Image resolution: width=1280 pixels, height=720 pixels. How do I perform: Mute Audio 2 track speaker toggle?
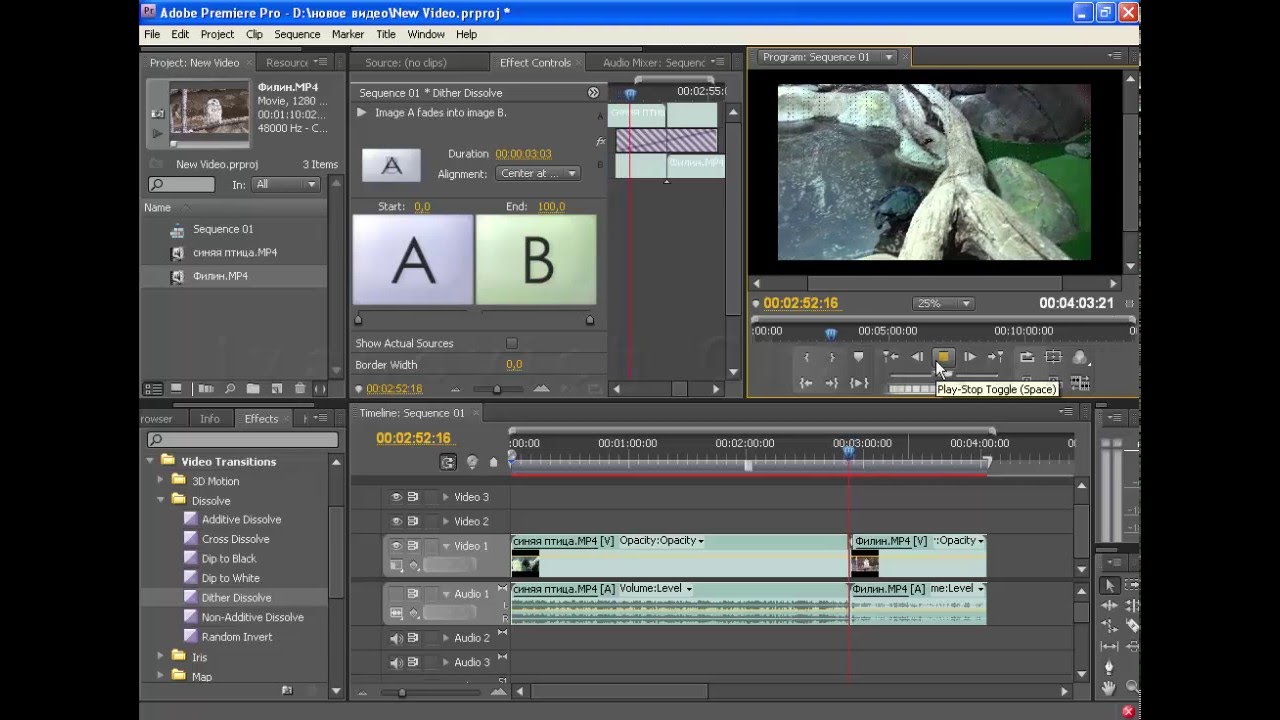click(x=396, y=638)
